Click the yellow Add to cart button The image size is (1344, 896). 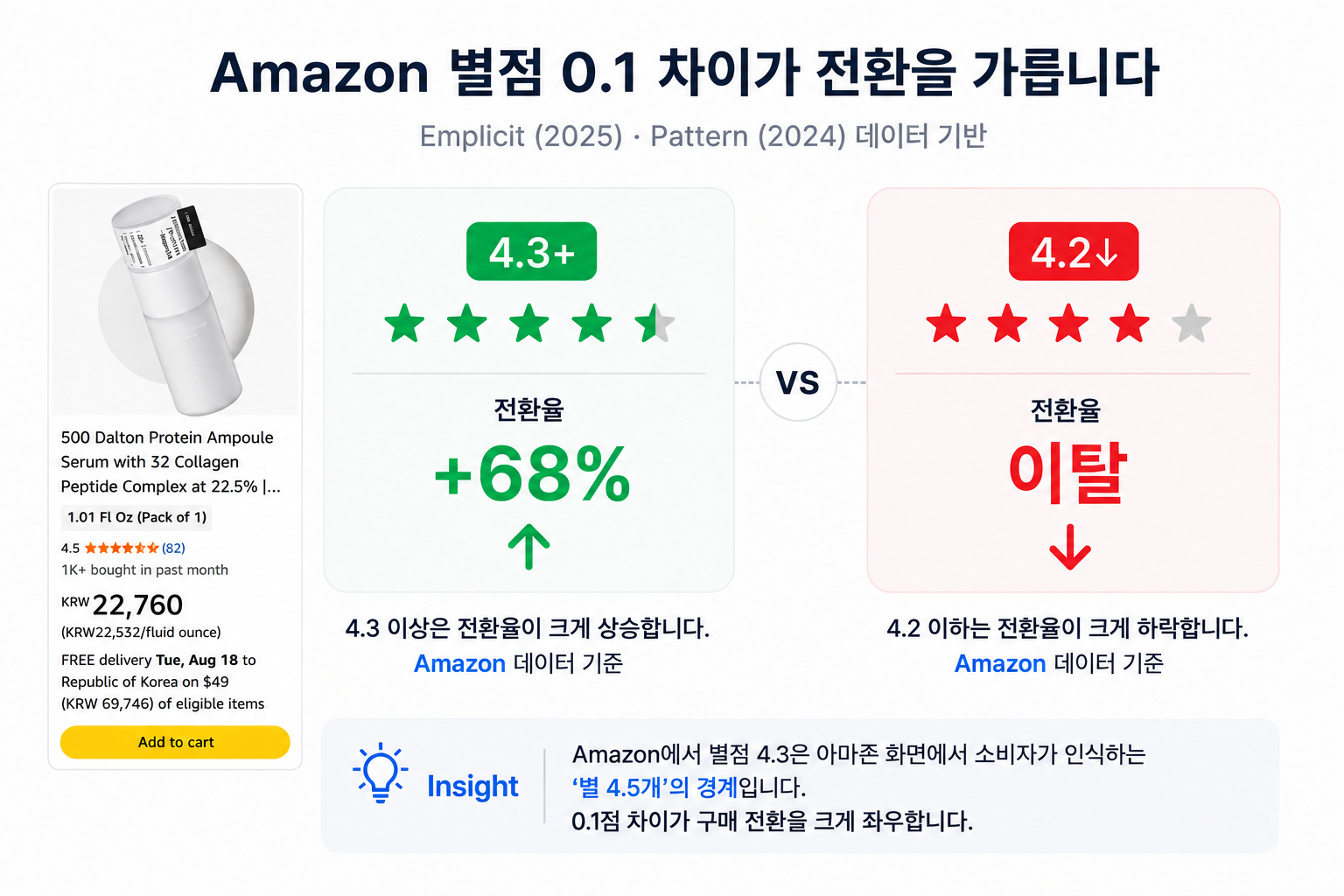point(175,742)
